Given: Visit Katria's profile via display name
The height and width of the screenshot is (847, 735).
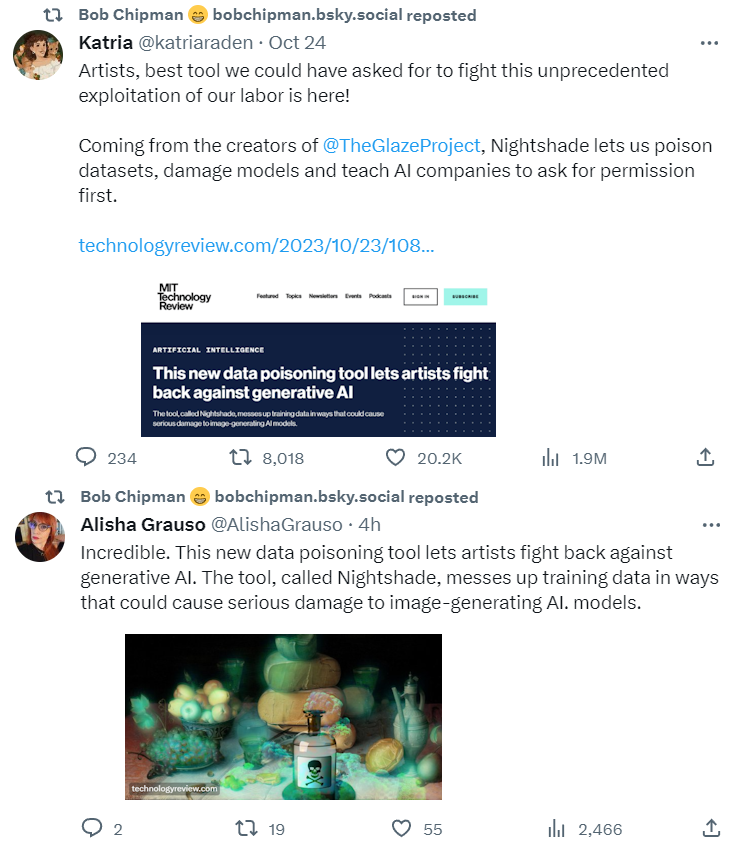Looking at the screenshot, I should click(106, 43).
